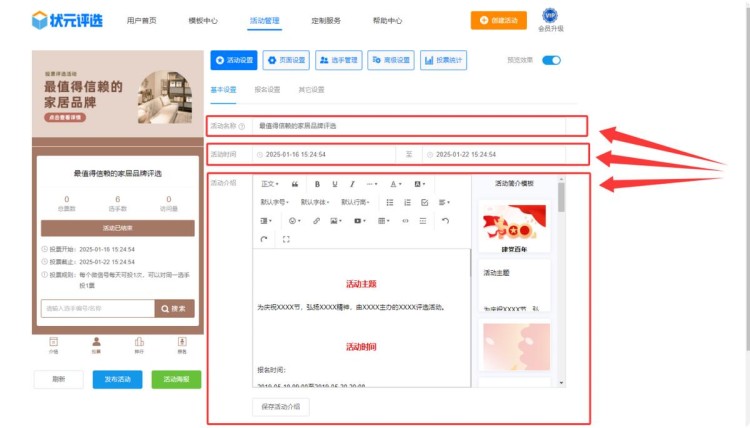Insert a hyperlink with the link icon
750x428 pixels.
pyautogui.click(x=316, y=220)
